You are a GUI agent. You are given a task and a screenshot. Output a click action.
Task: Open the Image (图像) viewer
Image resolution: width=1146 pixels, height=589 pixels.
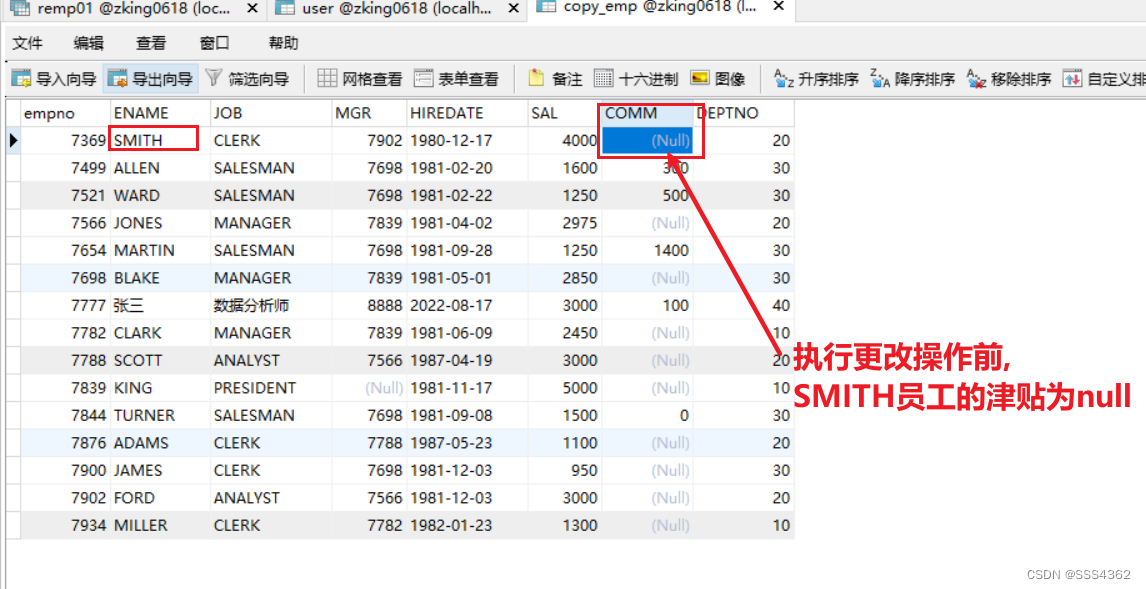tap(718, 78)
